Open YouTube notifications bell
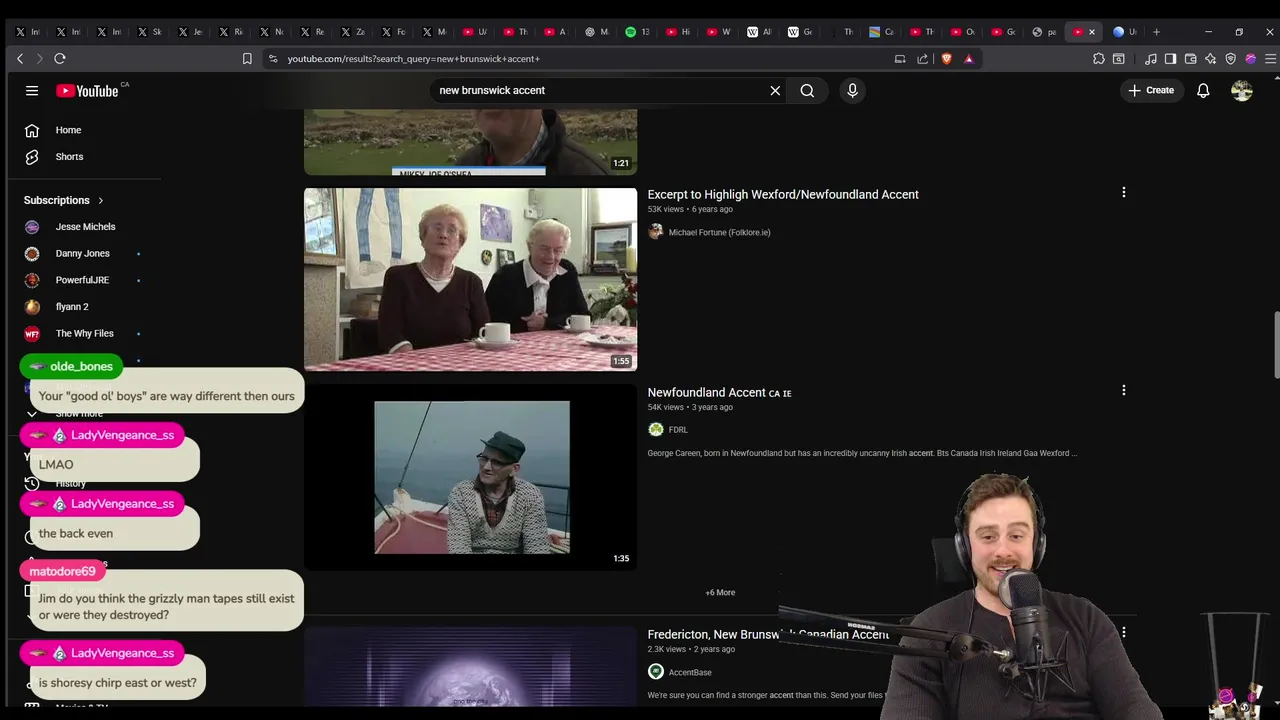This screenshot has height=720, width=1280. (1203, 90)
